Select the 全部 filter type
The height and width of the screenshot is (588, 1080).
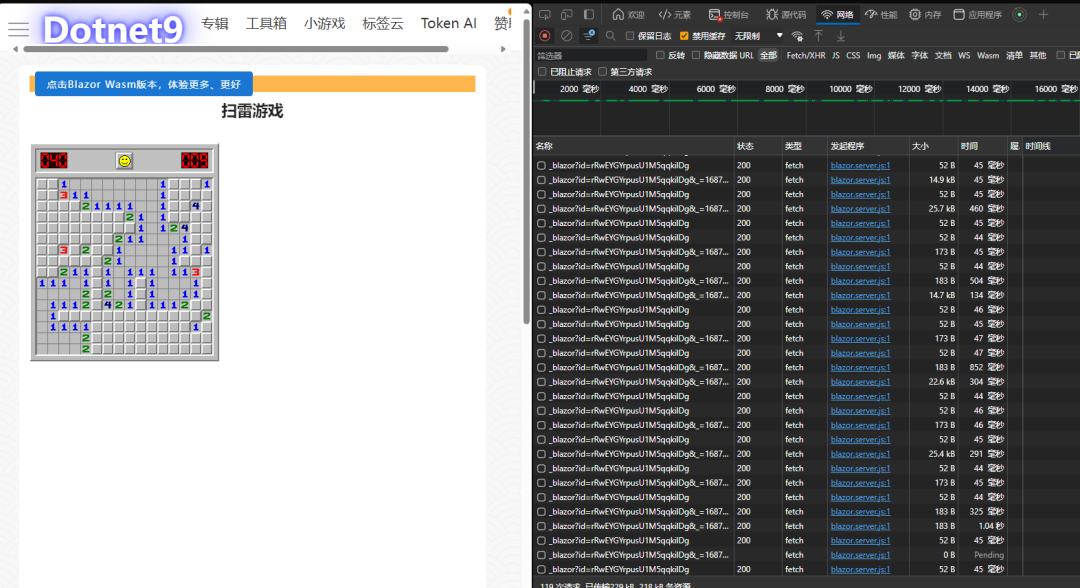[x=768, y=56]
